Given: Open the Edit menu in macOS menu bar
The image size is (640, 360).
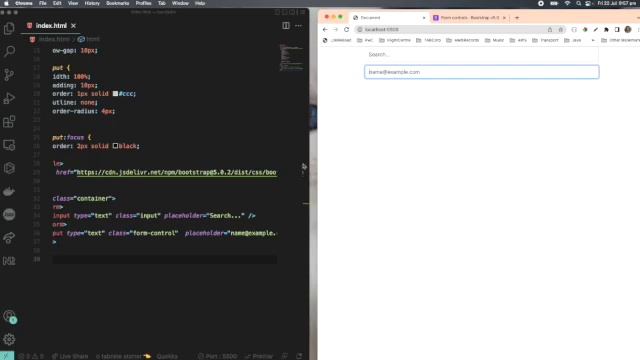Looking at the screenshot, I should pos(57,3).
